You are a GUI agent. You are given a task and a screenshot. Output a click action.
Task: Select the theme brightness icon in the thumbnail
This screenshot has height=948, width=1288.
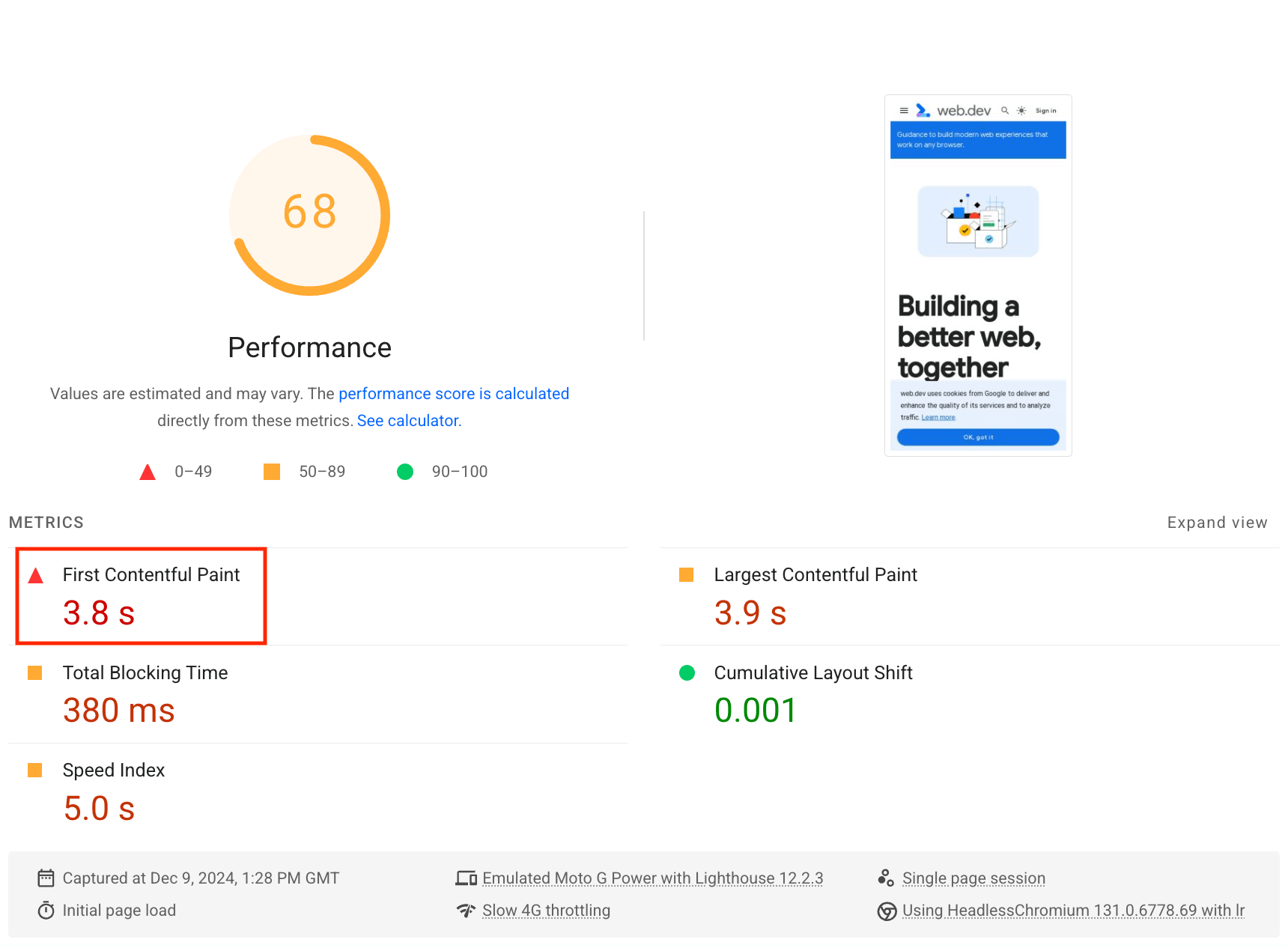pyautogui.click(x=1021, y=110)
